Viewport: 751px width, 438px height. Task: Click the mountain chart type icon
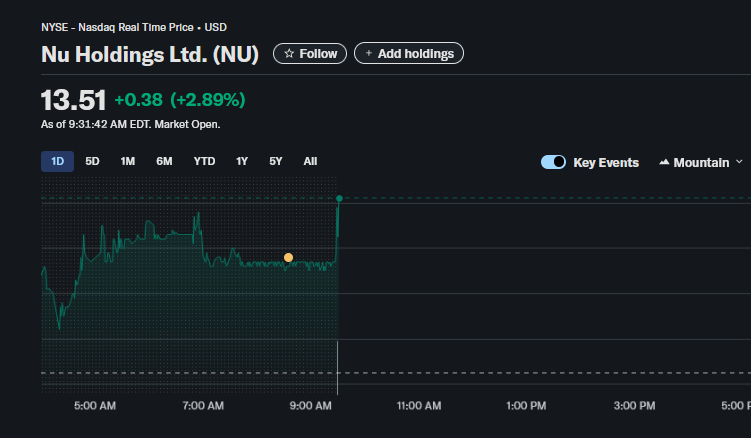[x=664, y=162]
